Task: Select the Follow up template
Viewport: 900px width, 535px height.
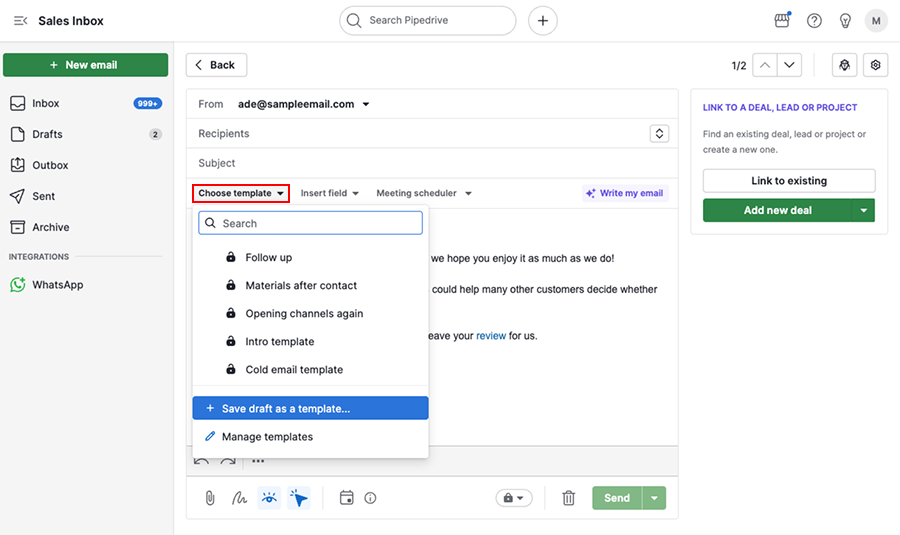Action: click(x=311, y=257)
